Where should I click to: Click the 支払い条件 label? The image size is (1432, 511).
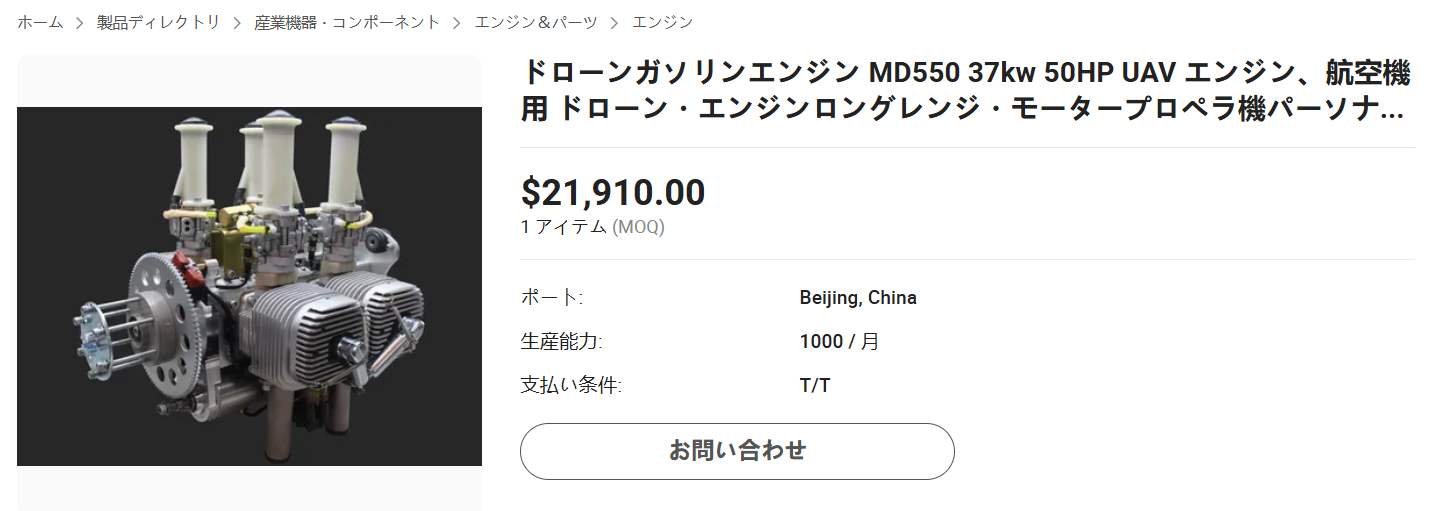coord(570,385)
